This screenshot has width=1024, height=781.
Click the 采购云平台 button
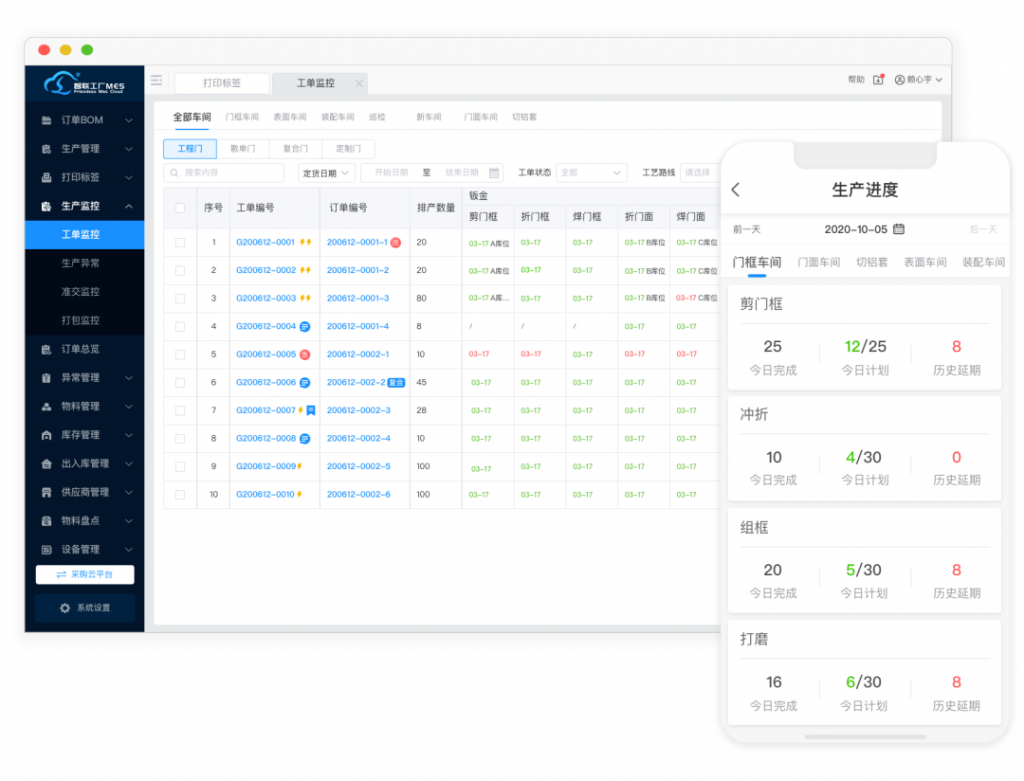point(85,575)
